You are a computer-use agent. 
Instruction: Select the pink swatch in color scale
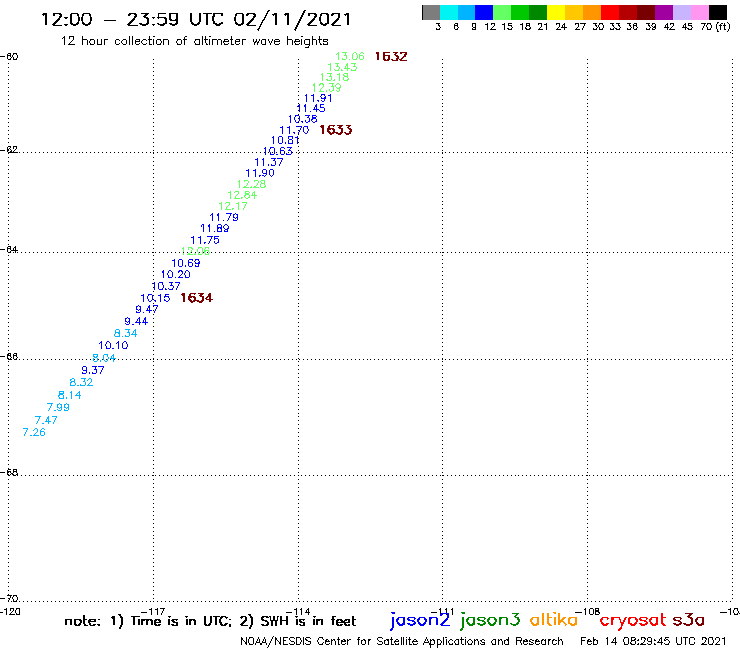click(x=699, y=12)
